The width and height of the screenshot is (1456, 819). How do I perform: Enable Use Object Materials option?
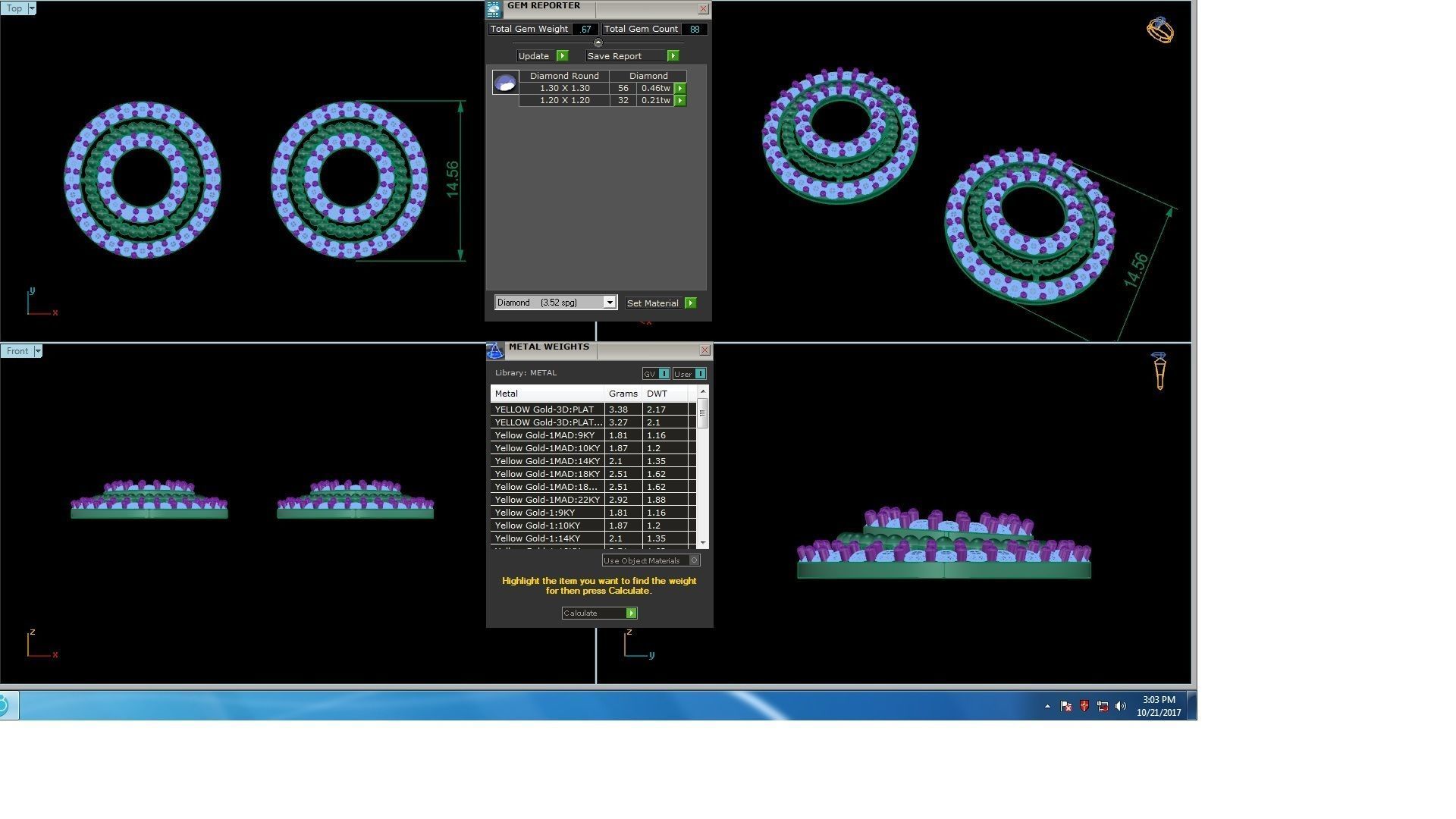(x=694, y=560)
